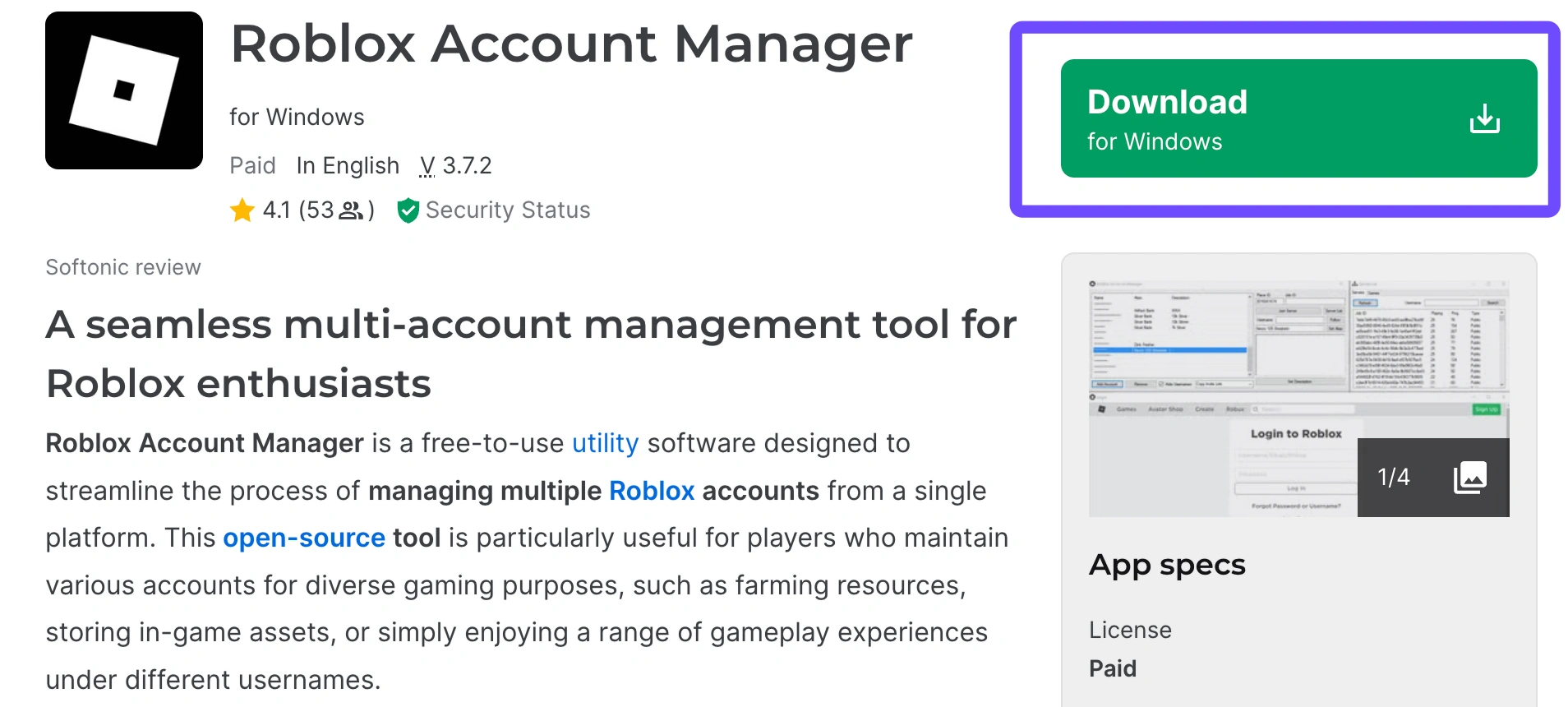Image resolution: width=1568 pixels, height=707 pixels.
Task: Click the Paid license value in App specs
Action: 1113,668
